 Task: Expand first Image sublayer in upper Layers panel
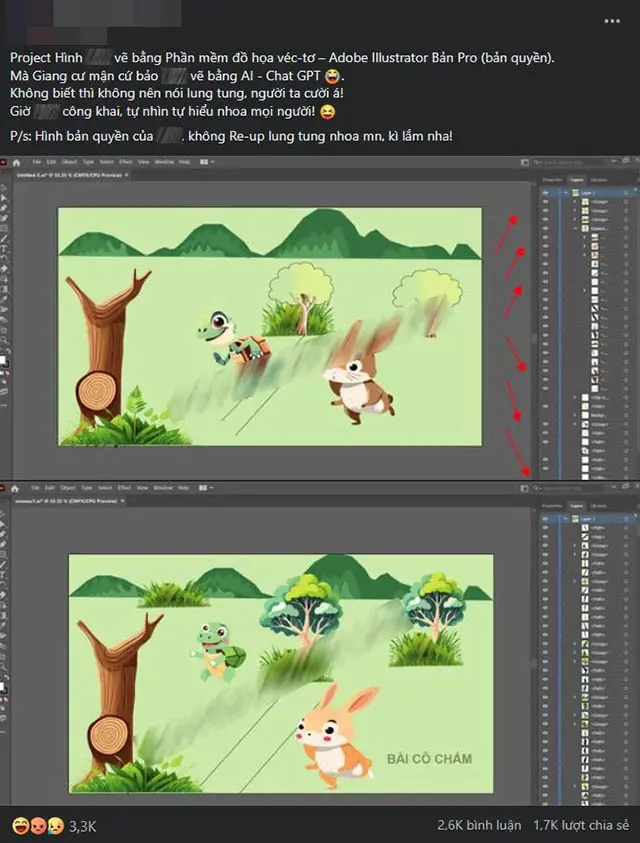575,202
